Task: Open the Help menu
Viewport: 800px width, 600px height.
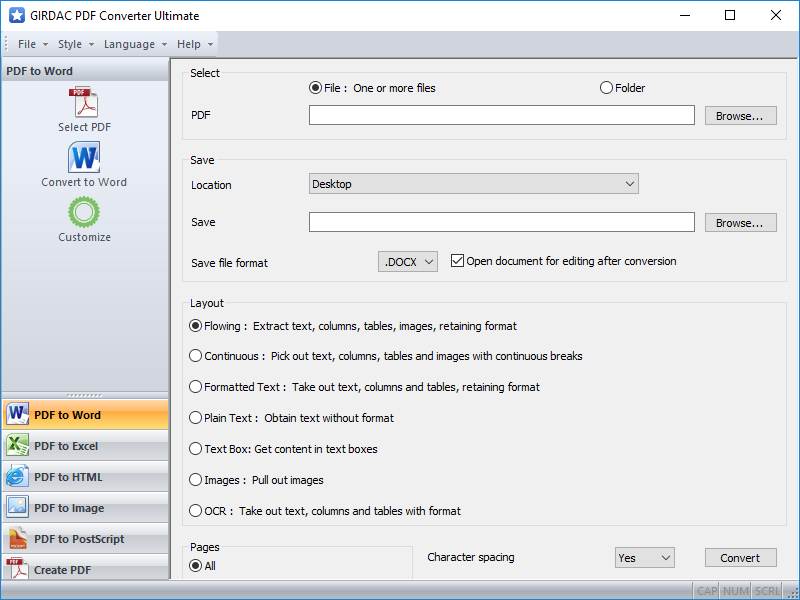Action: pos(194,44)
